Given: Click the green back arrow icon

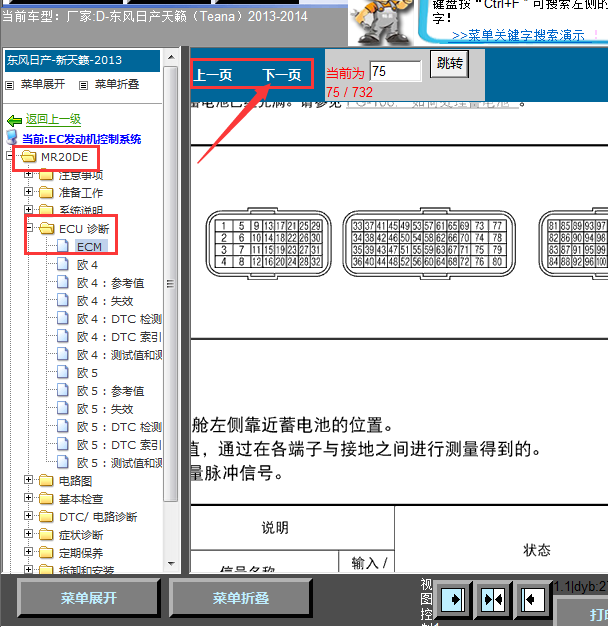Looking at the screenshot, I should [14, 120].
